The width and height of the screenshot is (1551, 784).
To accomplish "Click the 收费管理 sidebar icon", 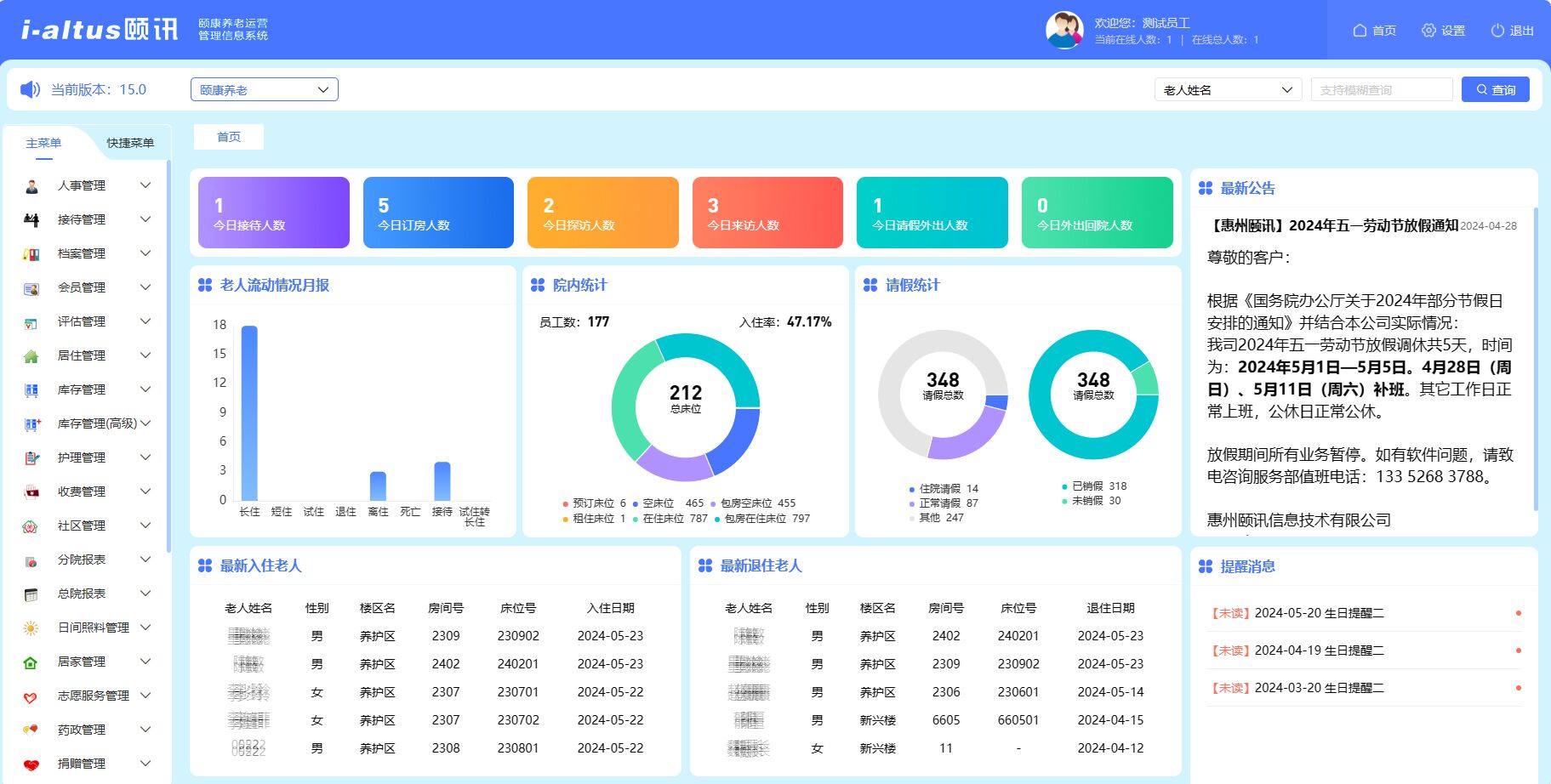I will click(31, 492).
